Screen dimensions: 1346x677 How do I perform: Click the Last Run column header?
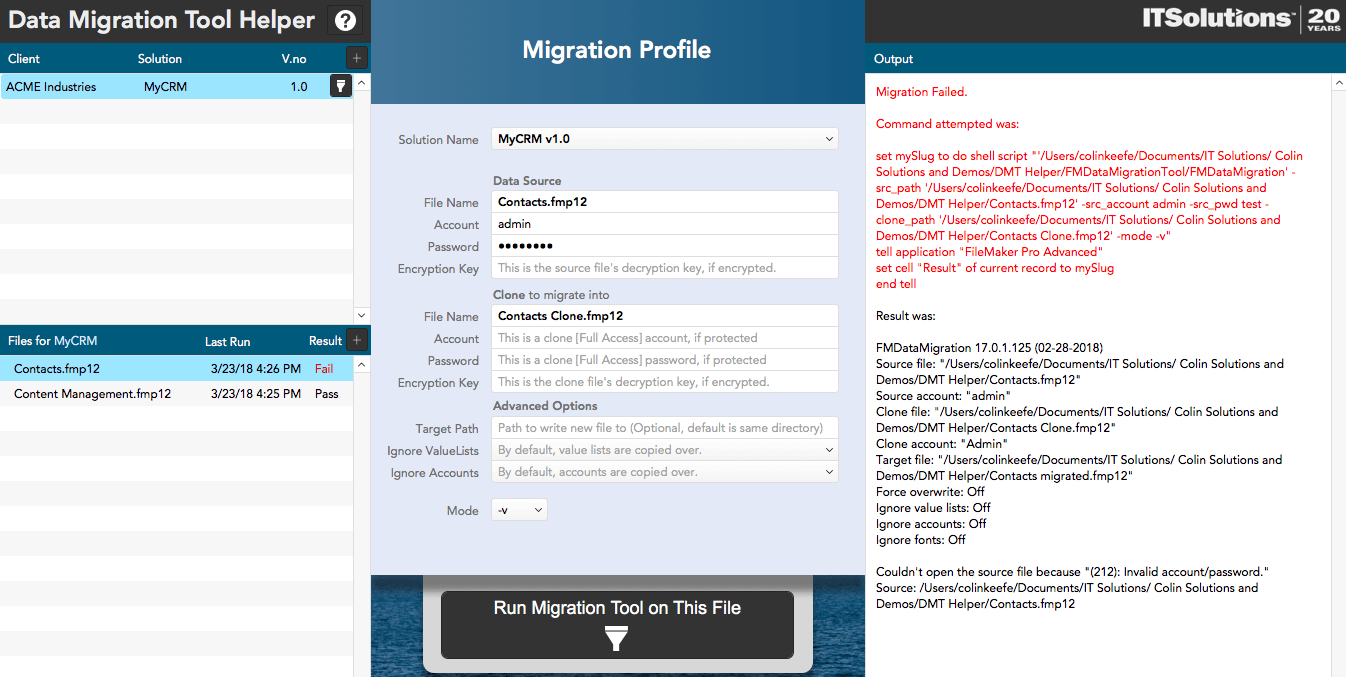click(x=228, y=341)
